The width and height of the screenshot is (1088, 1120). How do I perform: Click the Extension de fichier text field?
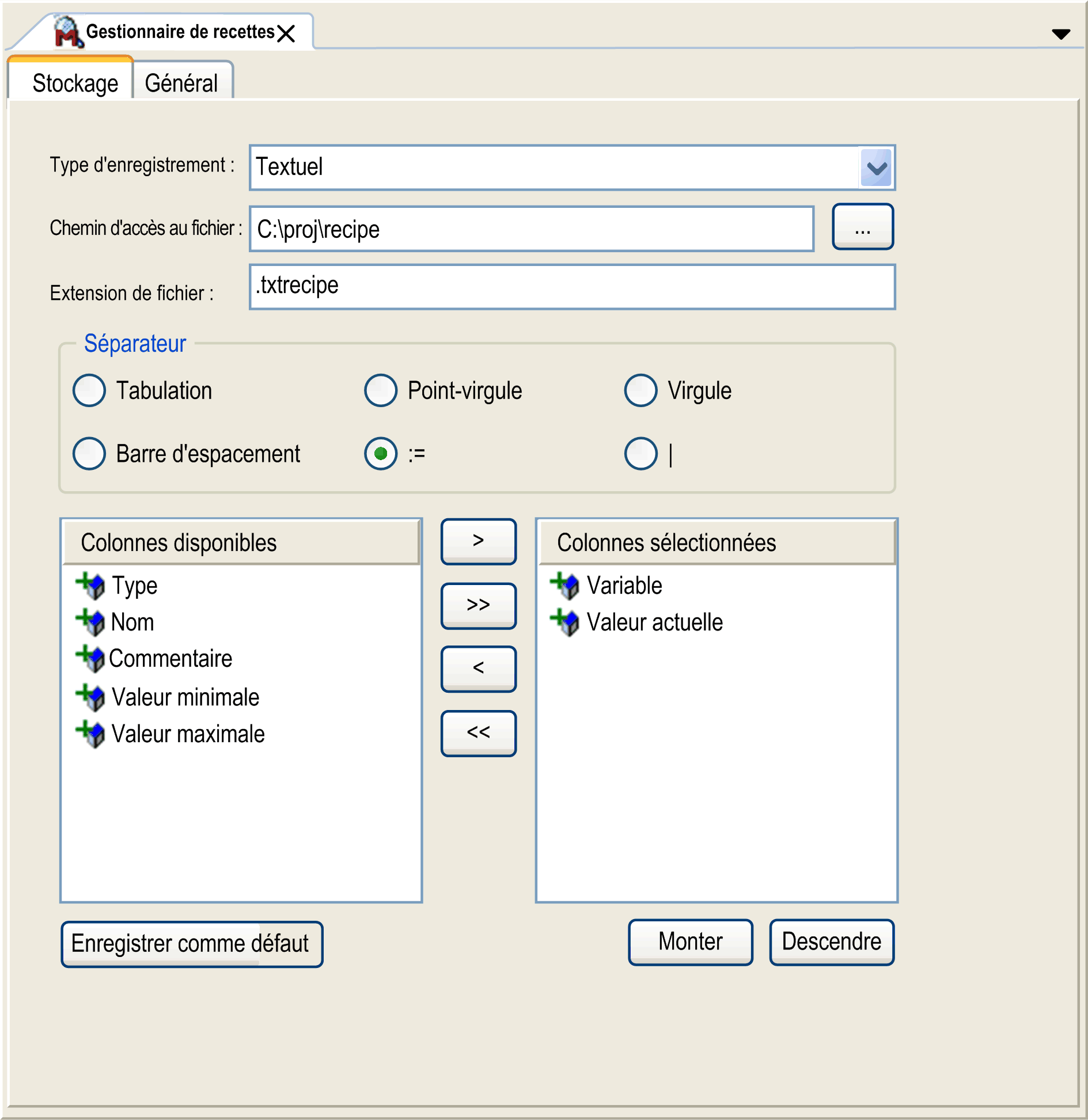coord(571,287)
